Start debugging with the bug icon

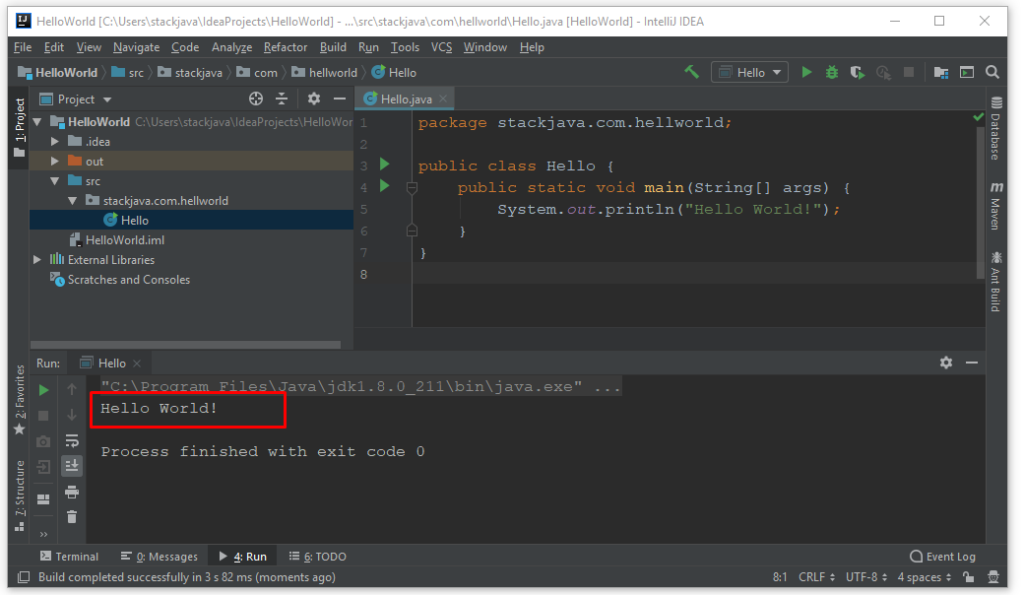pyautogui.click(x=830, y=71)
